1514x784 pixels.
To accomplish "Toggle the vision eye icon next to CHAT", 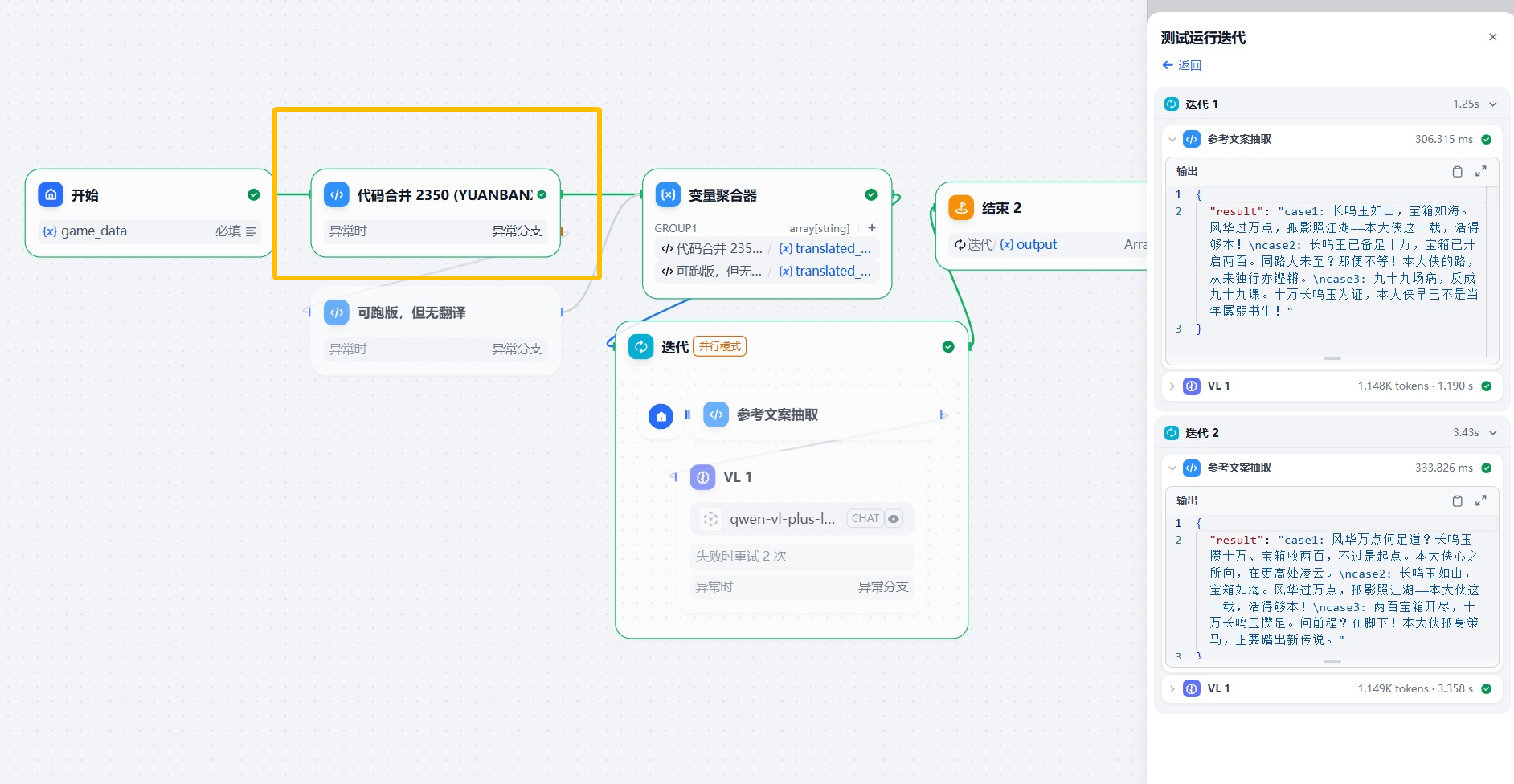I will click(x=894, y=519).
